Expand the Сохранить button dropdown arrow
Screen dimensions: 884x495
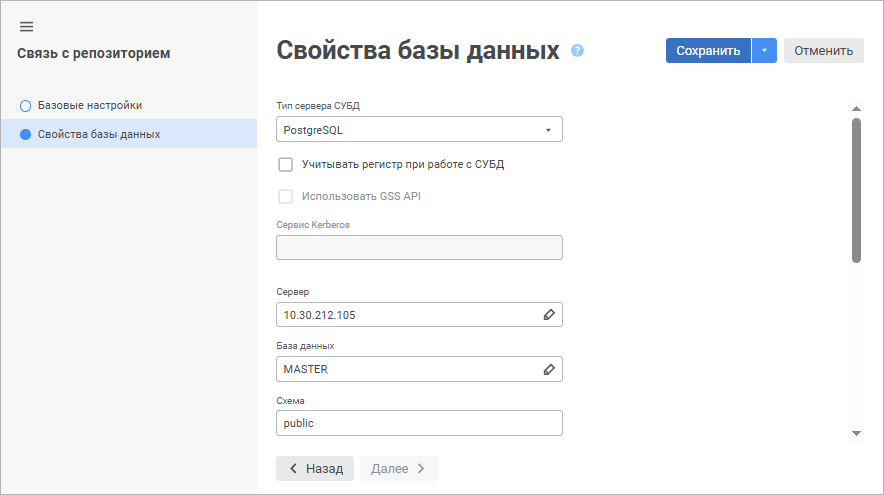tap(764, 51)
